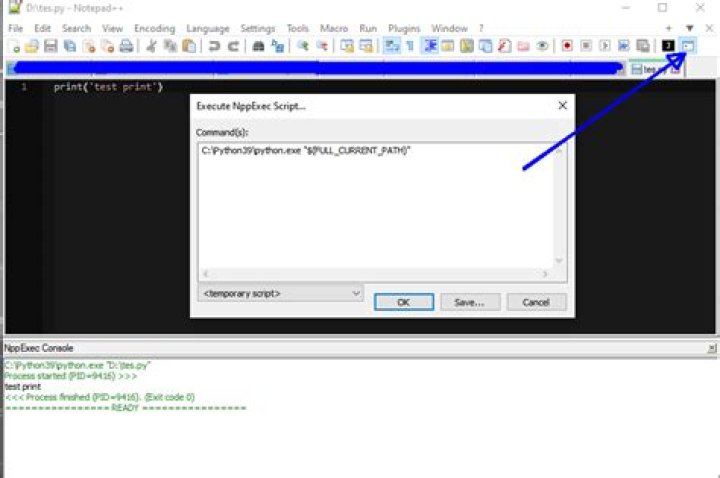Toggle Show All Characters pilcrow icon
720x478 pixels.
click(410, 46)
